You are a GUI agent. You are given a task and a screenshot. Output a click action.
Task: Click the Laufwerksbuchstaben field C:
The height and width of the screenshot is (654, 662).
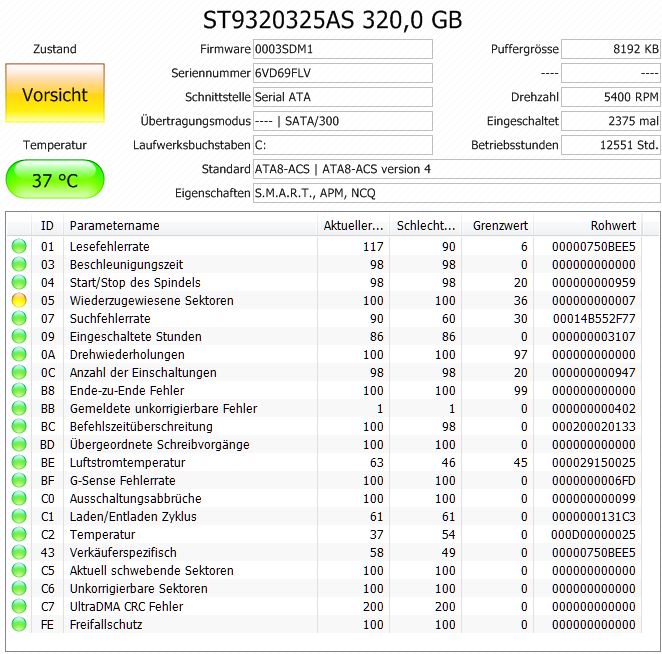(x=342, y=145)
